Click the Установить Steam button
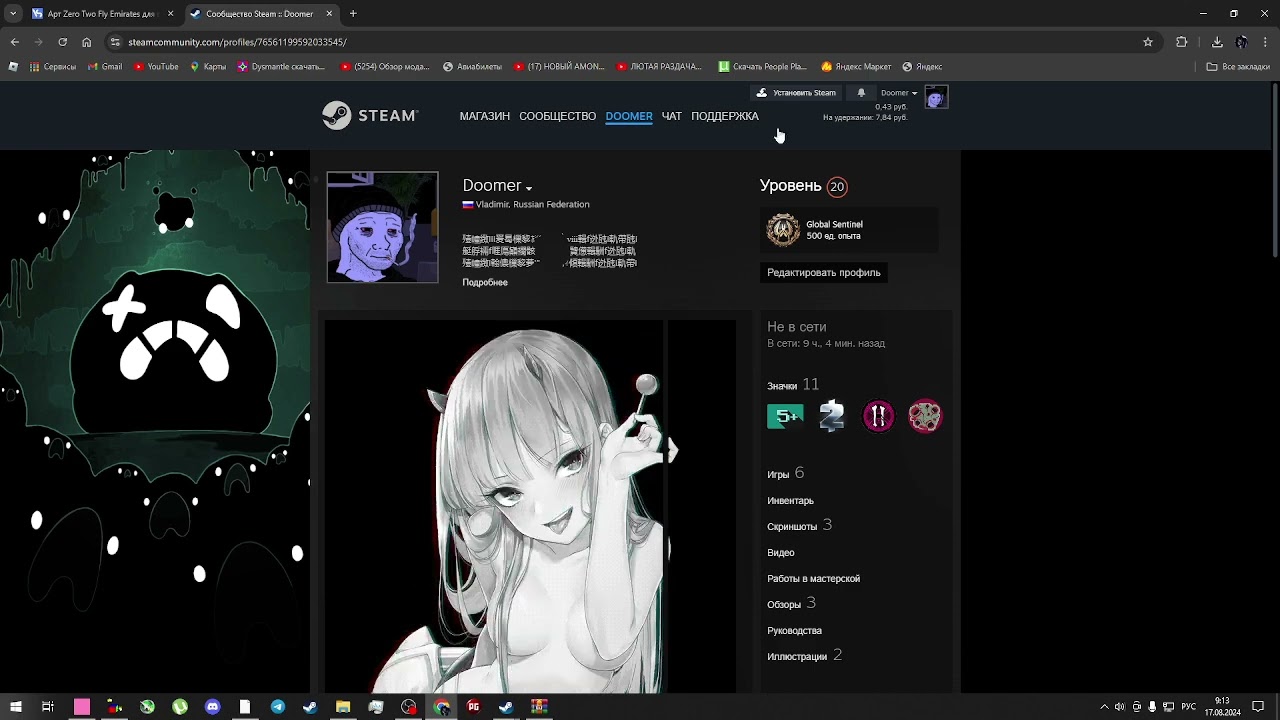This screenshot has height=720, width=1280. (x=796, y=93)
